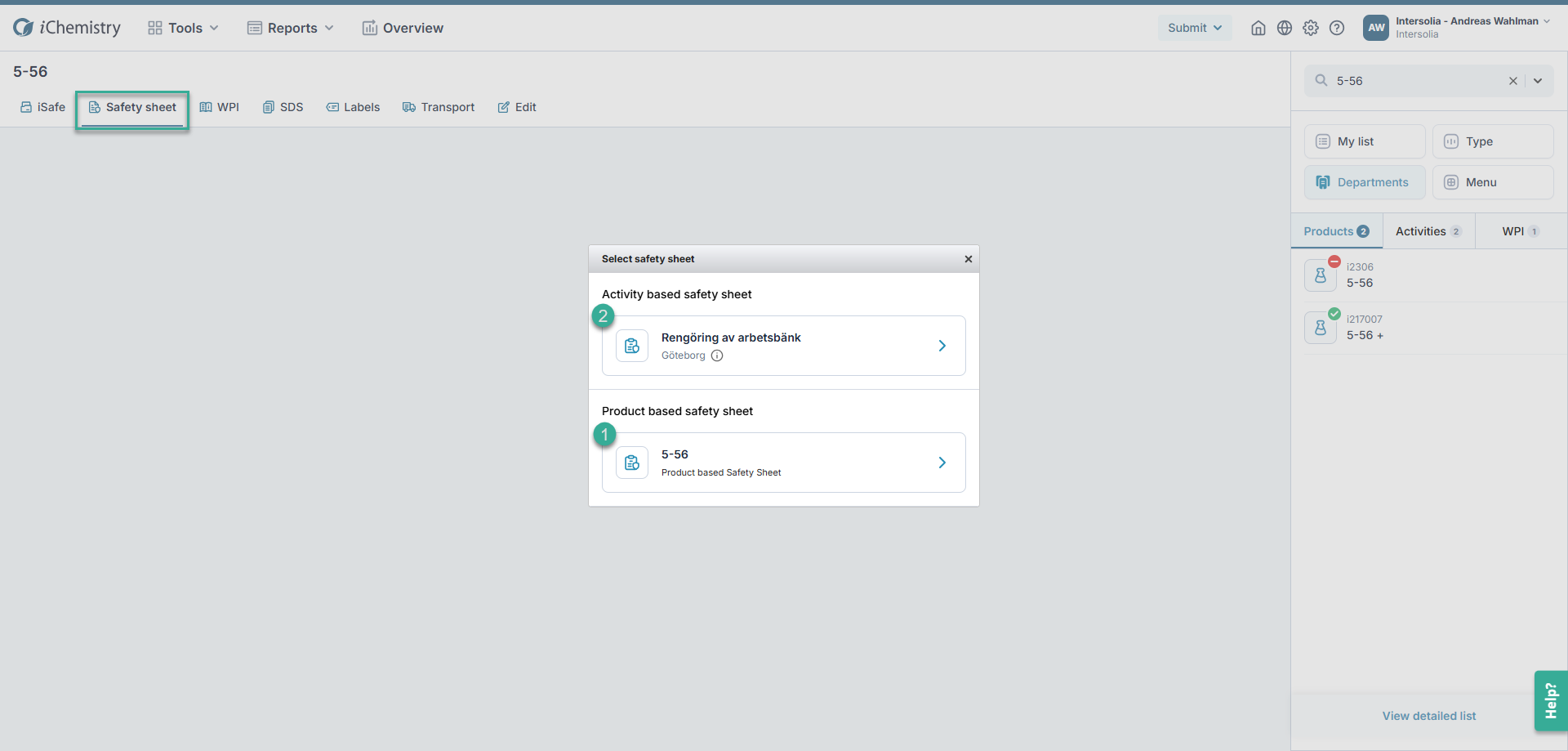Click the i2306 product bottle icon
1568x751 pixels.
coord(1321,275)
